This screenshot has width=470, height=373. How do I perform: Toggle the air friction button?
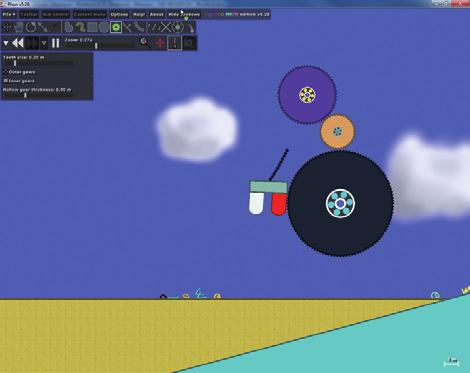(189, 43)
